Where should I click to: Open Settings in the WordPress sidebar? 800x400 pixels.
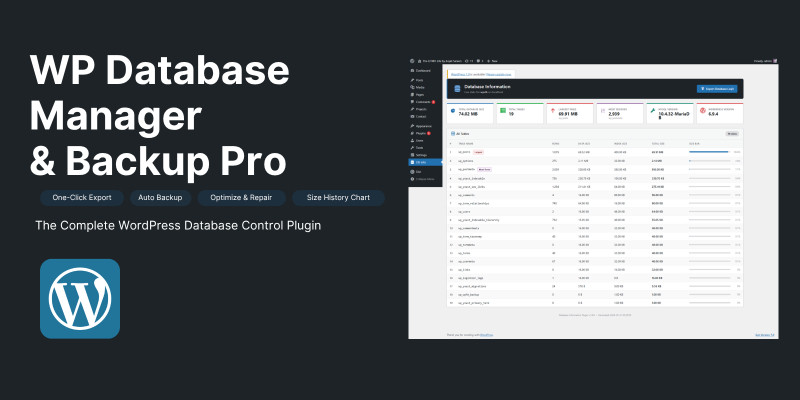coord(421,155)
